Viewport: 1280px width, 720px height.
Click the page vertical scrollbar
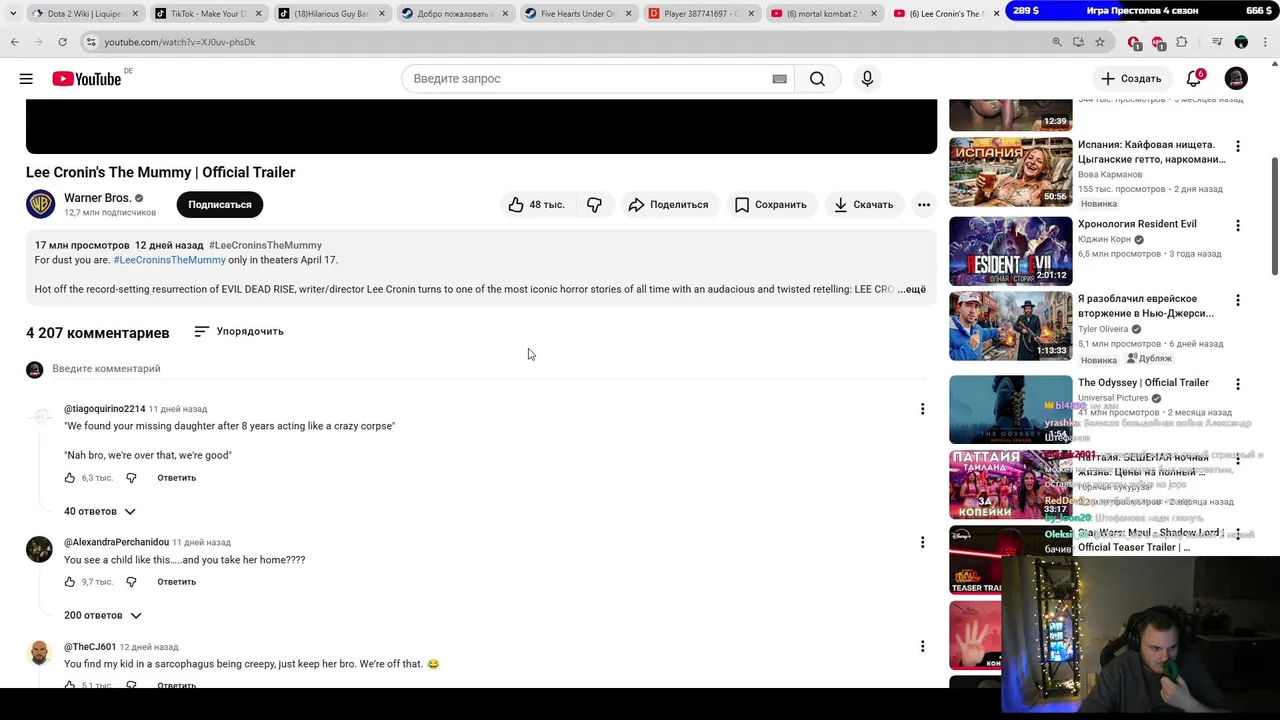tap(1274, 215)
